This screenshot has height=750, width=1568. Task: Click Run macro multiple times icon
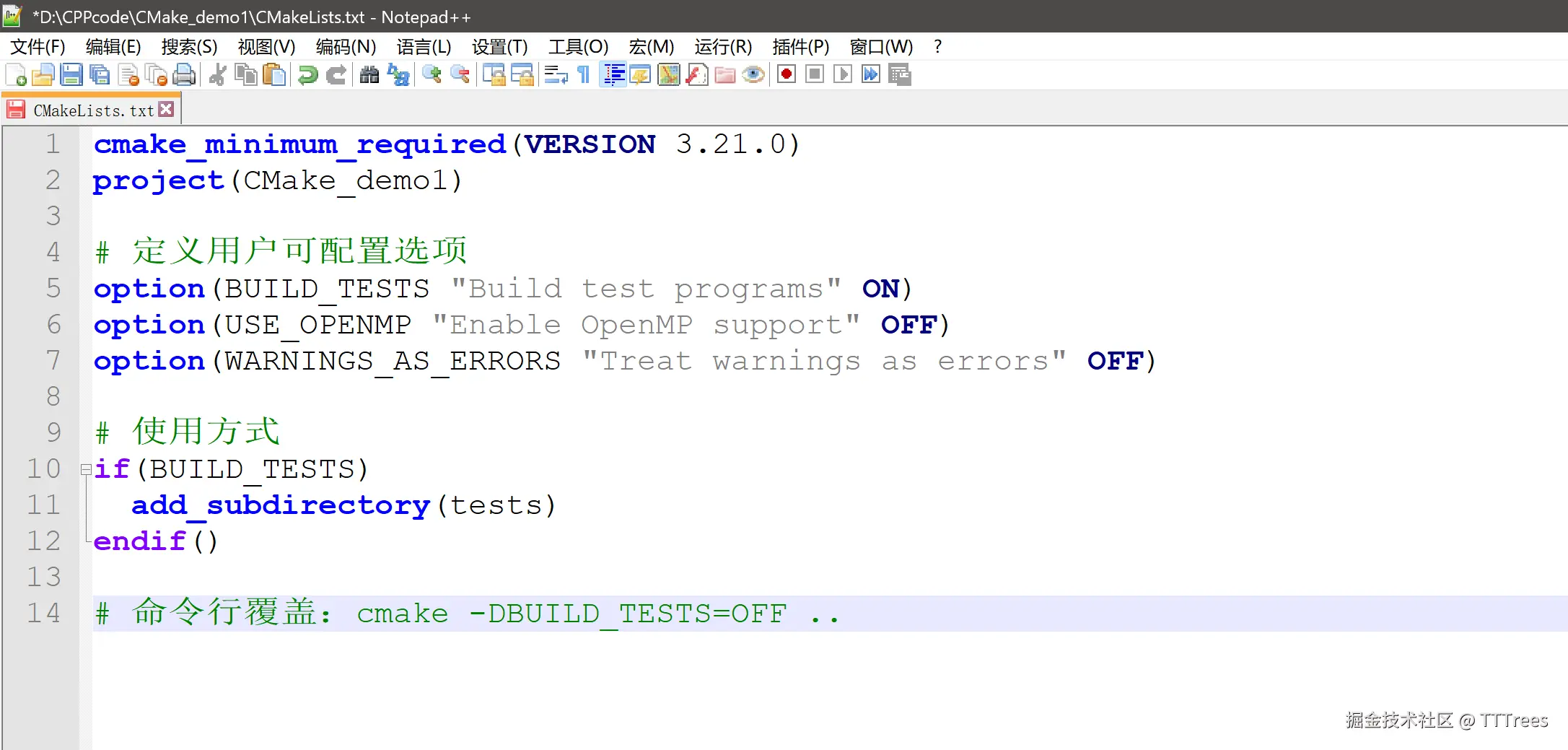[x=871, y=74]
